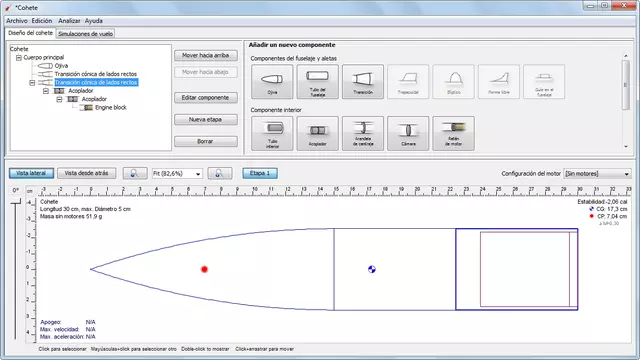Add a Tubo interior component
Viewport: 640px width, 360px height.
point(272,133)
